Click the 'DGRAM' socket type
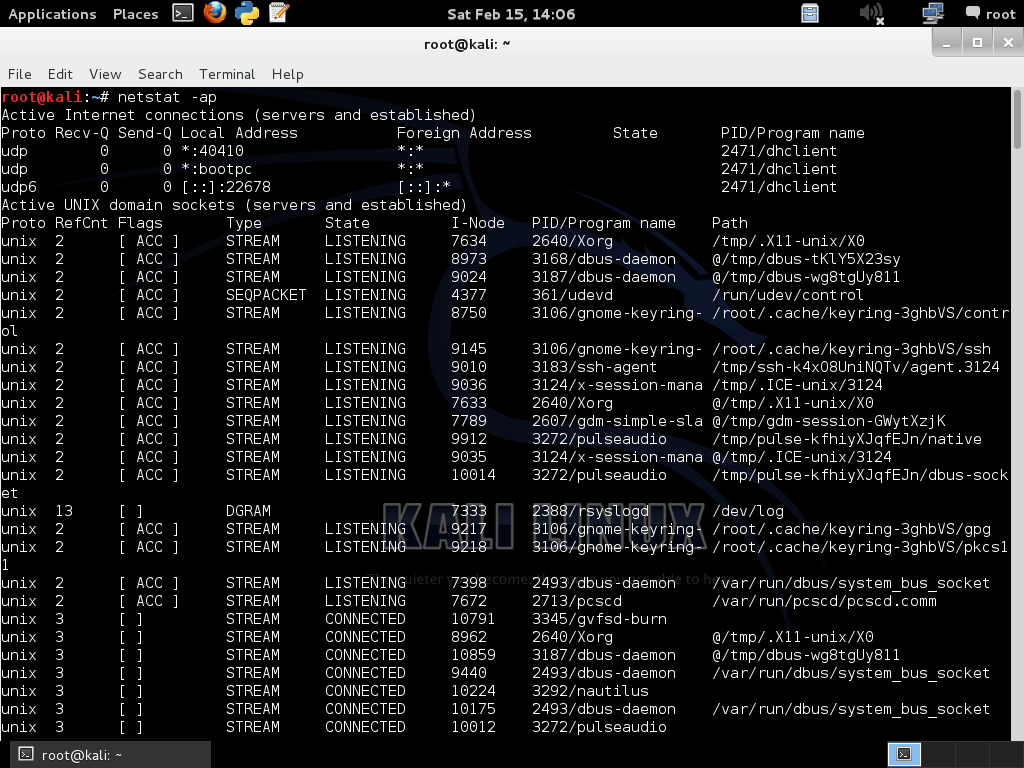Screen dimensions: 1024x768 248,511
